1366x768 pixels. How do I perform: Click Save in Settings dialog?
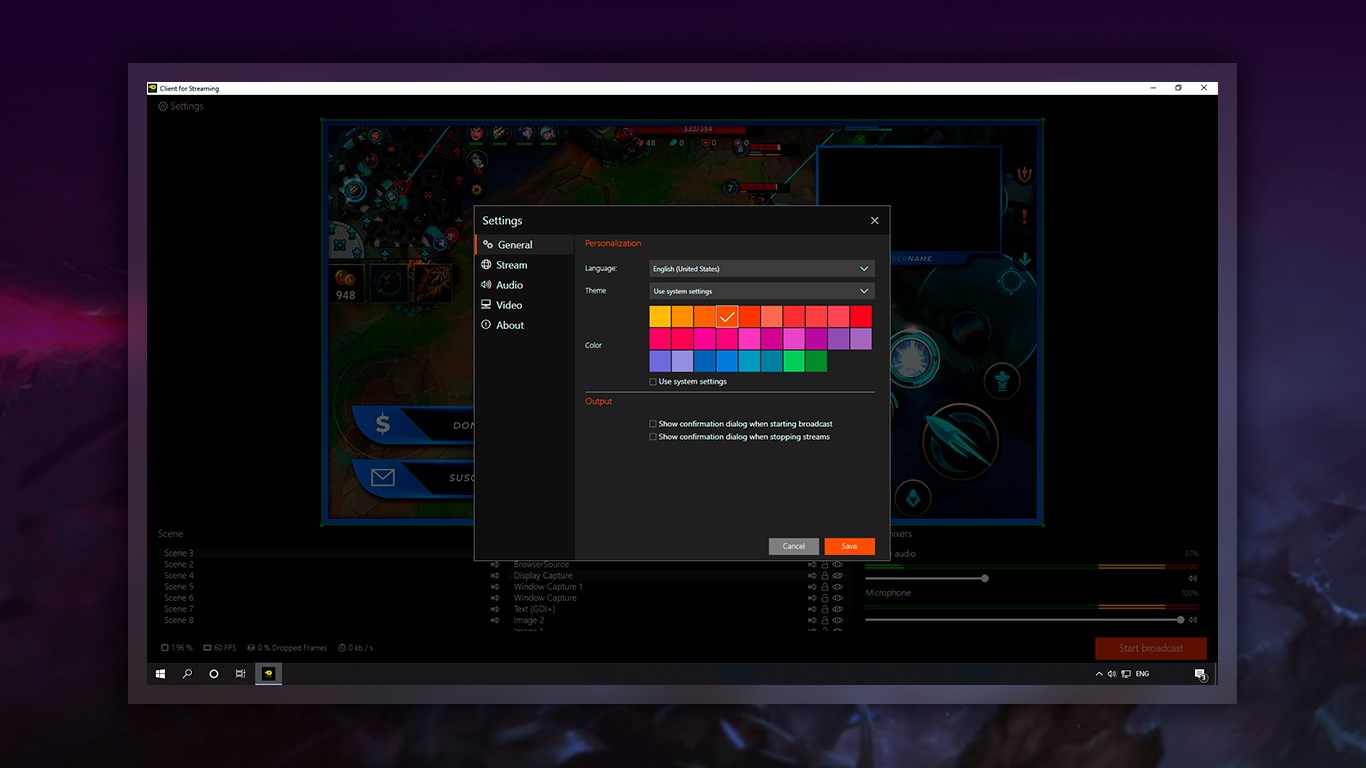pyautogui.click(x=850, y=546)
